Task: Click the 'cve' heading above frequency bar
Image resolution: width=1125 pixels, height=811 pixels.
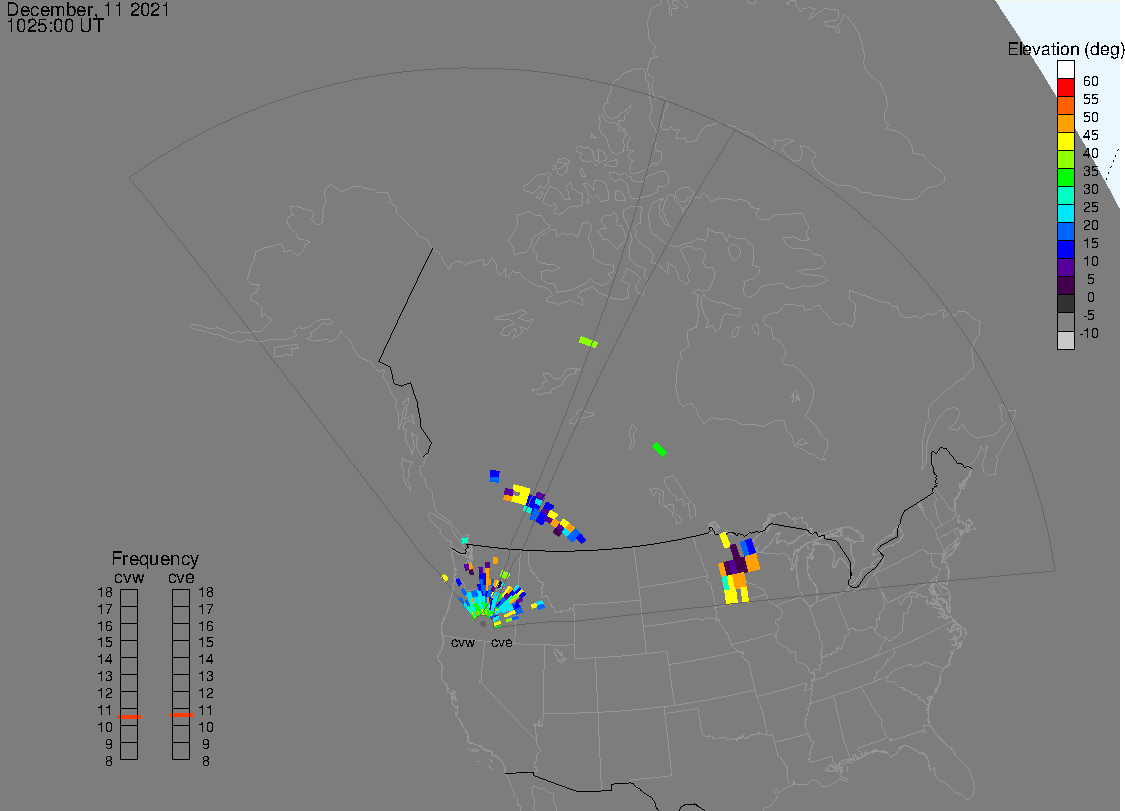Action: tap(182, 578)
